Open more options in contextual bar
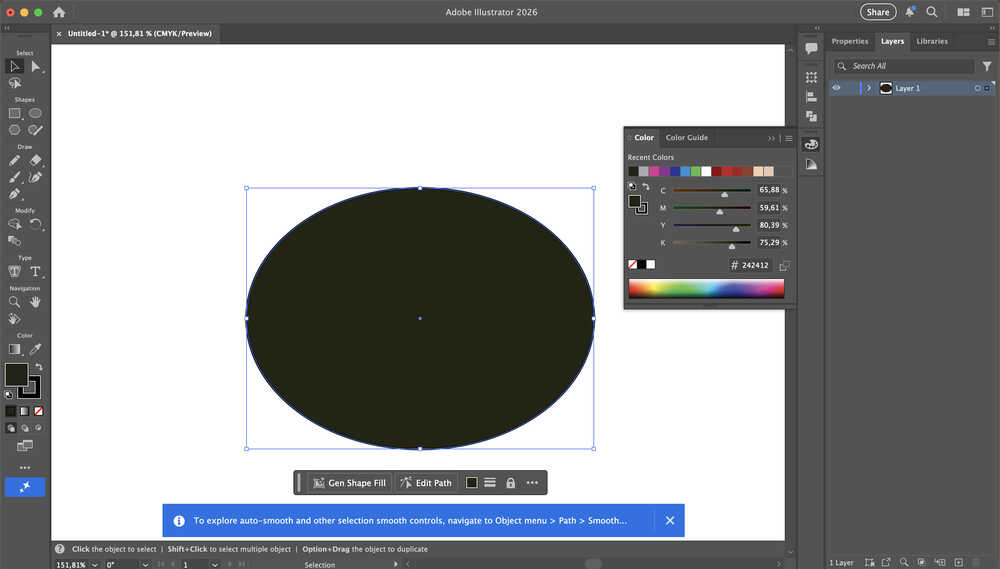1000x569 pixels. pyautogui.click(x=532, y=483)
